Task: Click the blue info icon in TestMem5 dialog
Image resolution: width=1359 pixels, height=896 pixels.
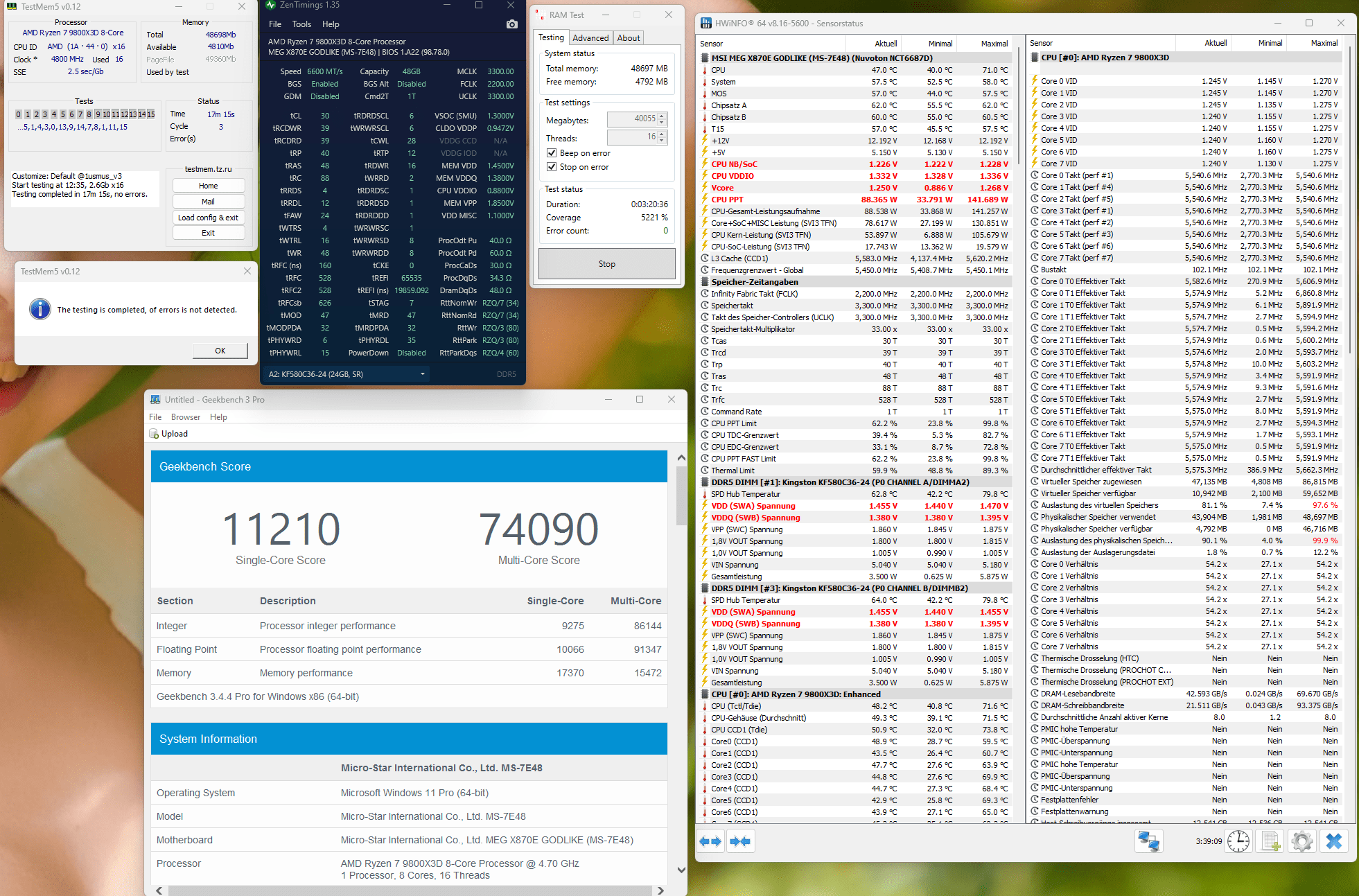Action: coord(40,309)
